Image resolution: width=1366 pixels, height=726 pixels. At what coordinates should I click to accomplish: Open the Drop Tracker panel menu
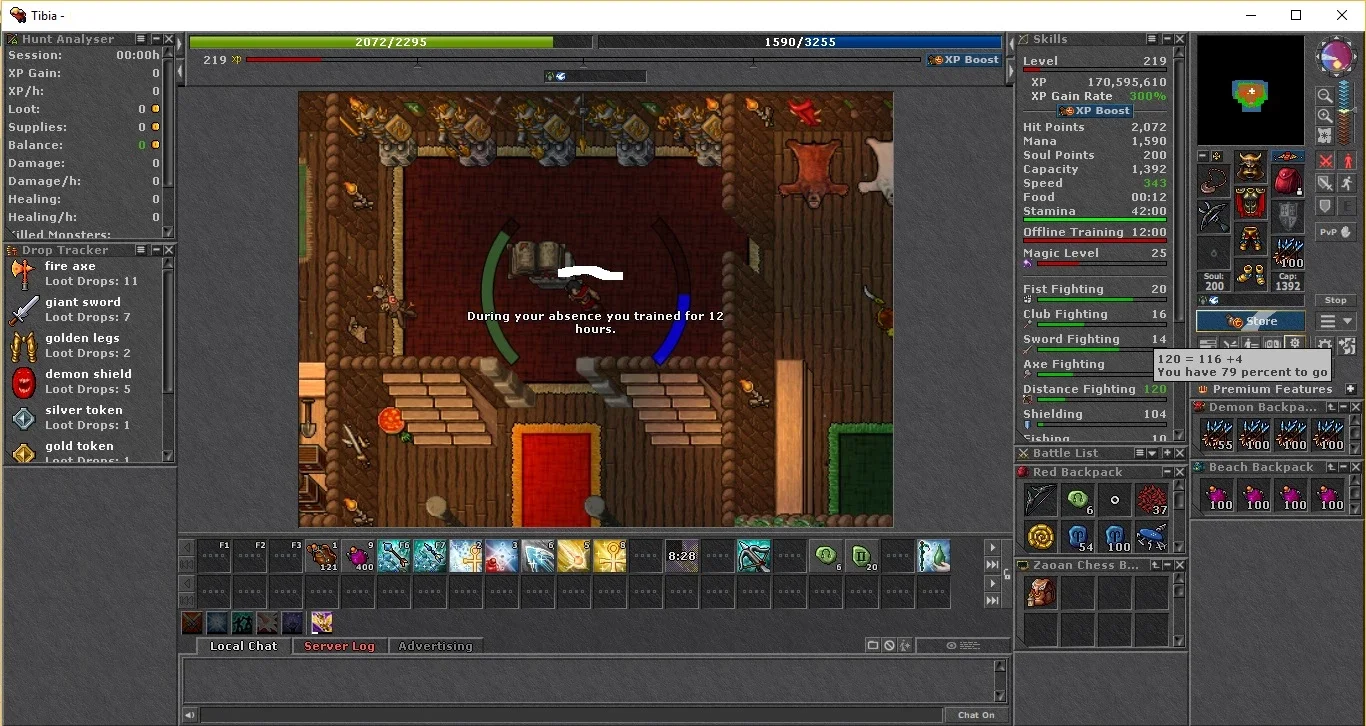[141, 250]
